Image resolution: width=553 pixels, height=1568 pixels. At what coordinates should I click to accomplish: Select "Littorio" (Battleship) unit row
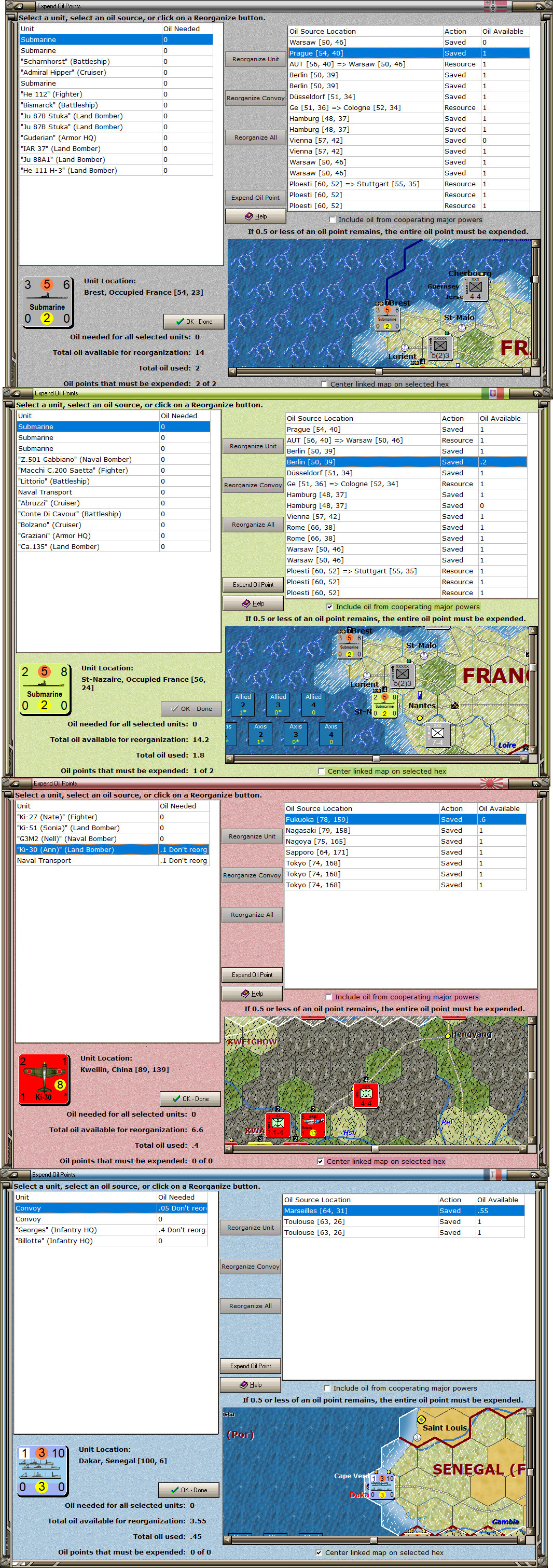[x=114, y=482]
